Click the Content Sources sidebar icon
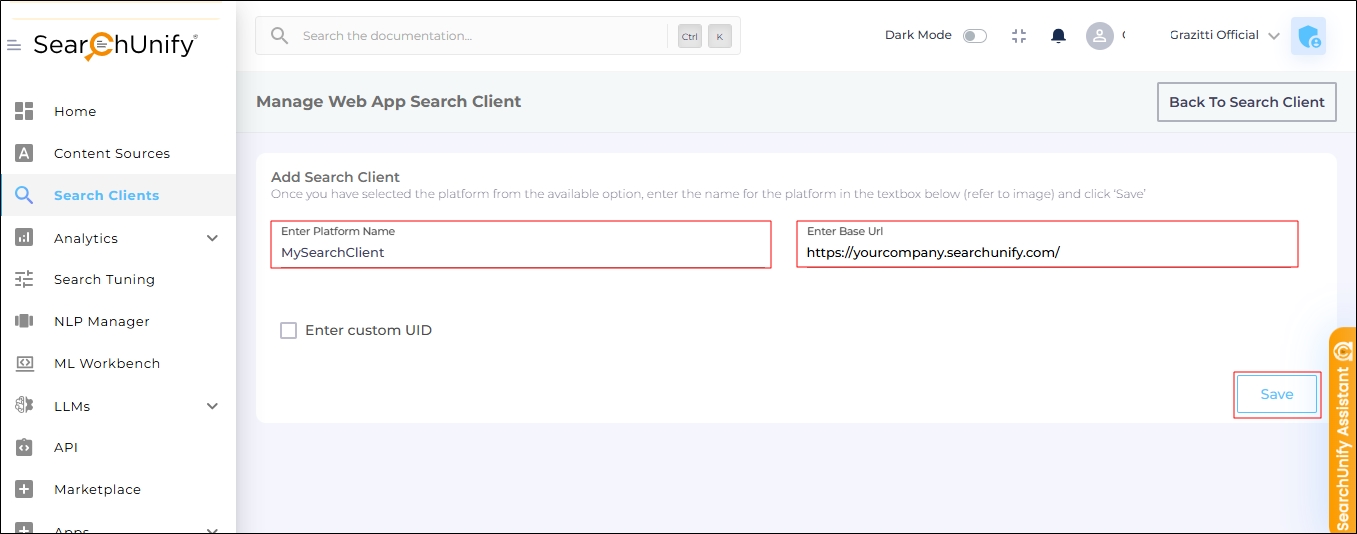Screen dimensions: 1357x534 coord(24,153)
